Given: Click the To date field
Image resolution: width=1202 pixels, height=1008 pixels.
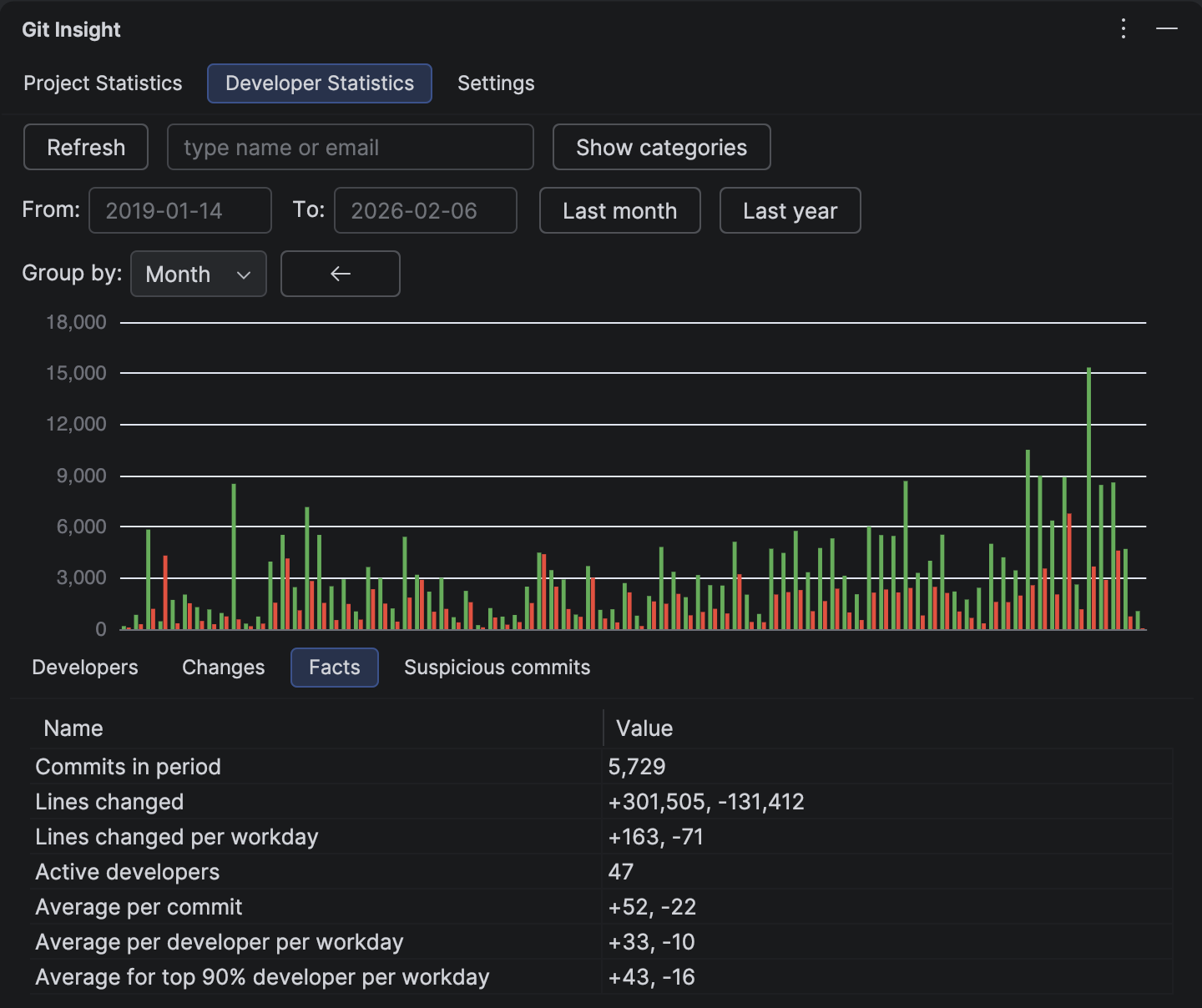Looking at the screenshot, I should [x=425, y=211].
